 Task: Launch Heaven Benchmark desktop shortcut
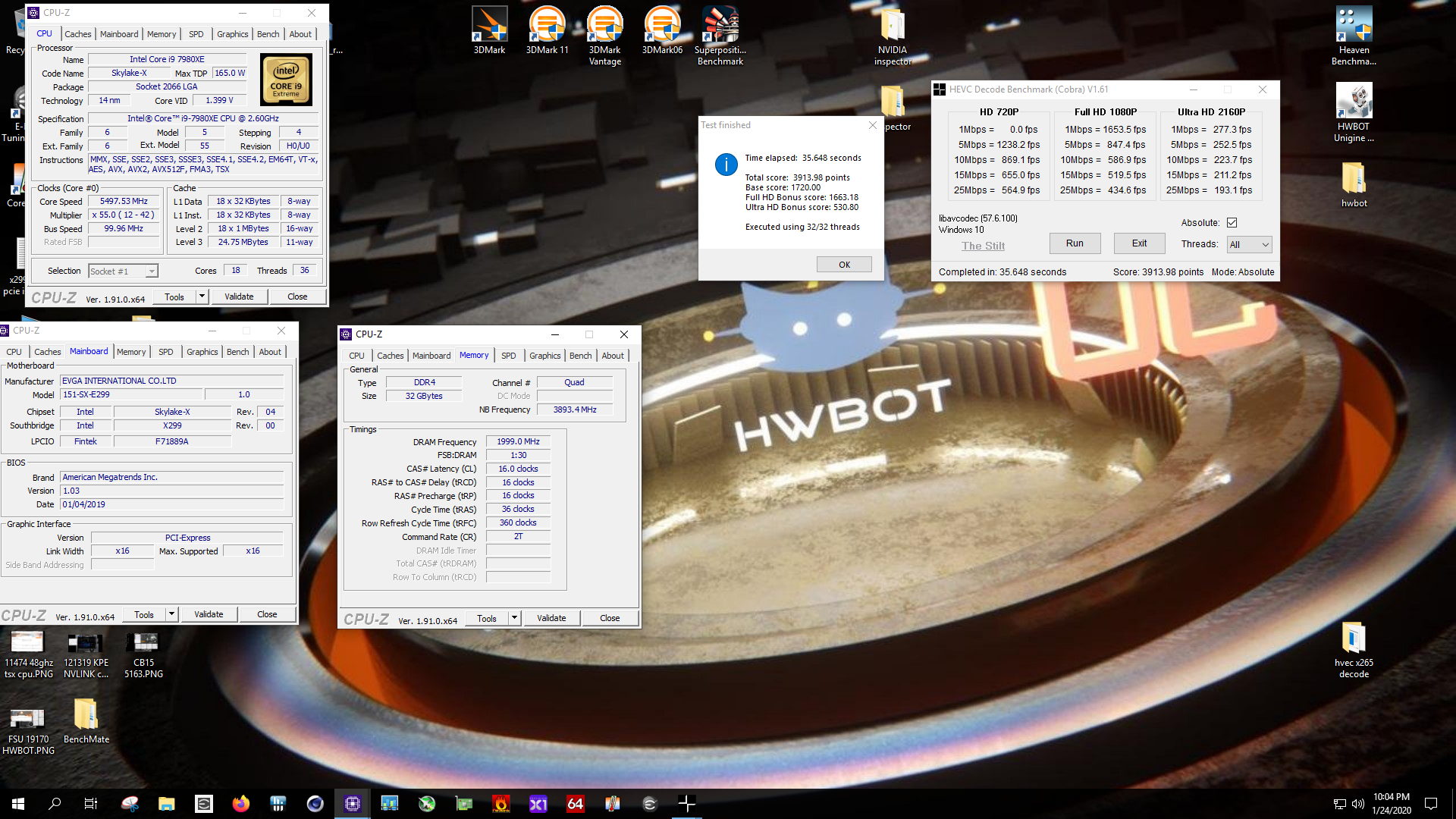click(x=1354, y=36)
